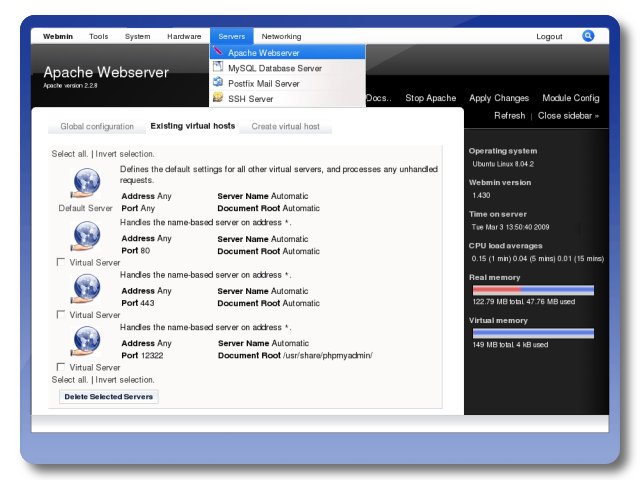Expand the Hardware menu

point(184,36)
